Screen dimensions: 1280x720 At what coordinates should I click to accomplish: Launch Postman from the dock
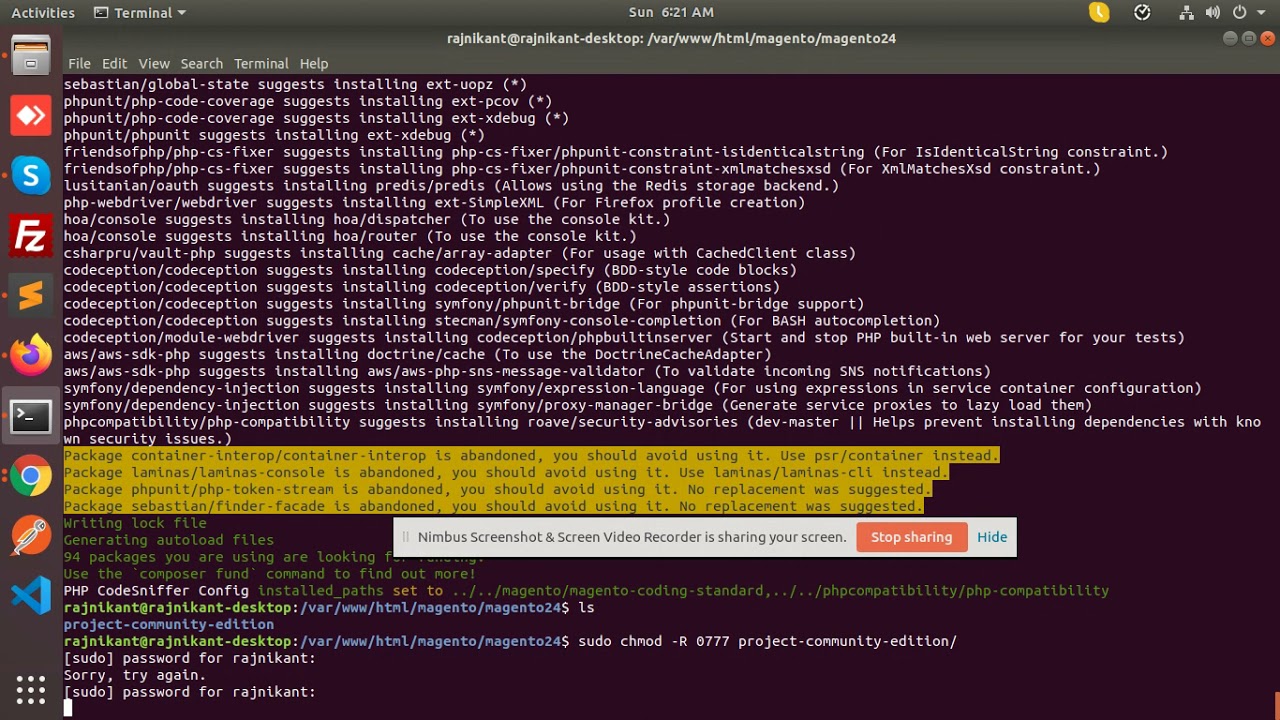[31, 537]
